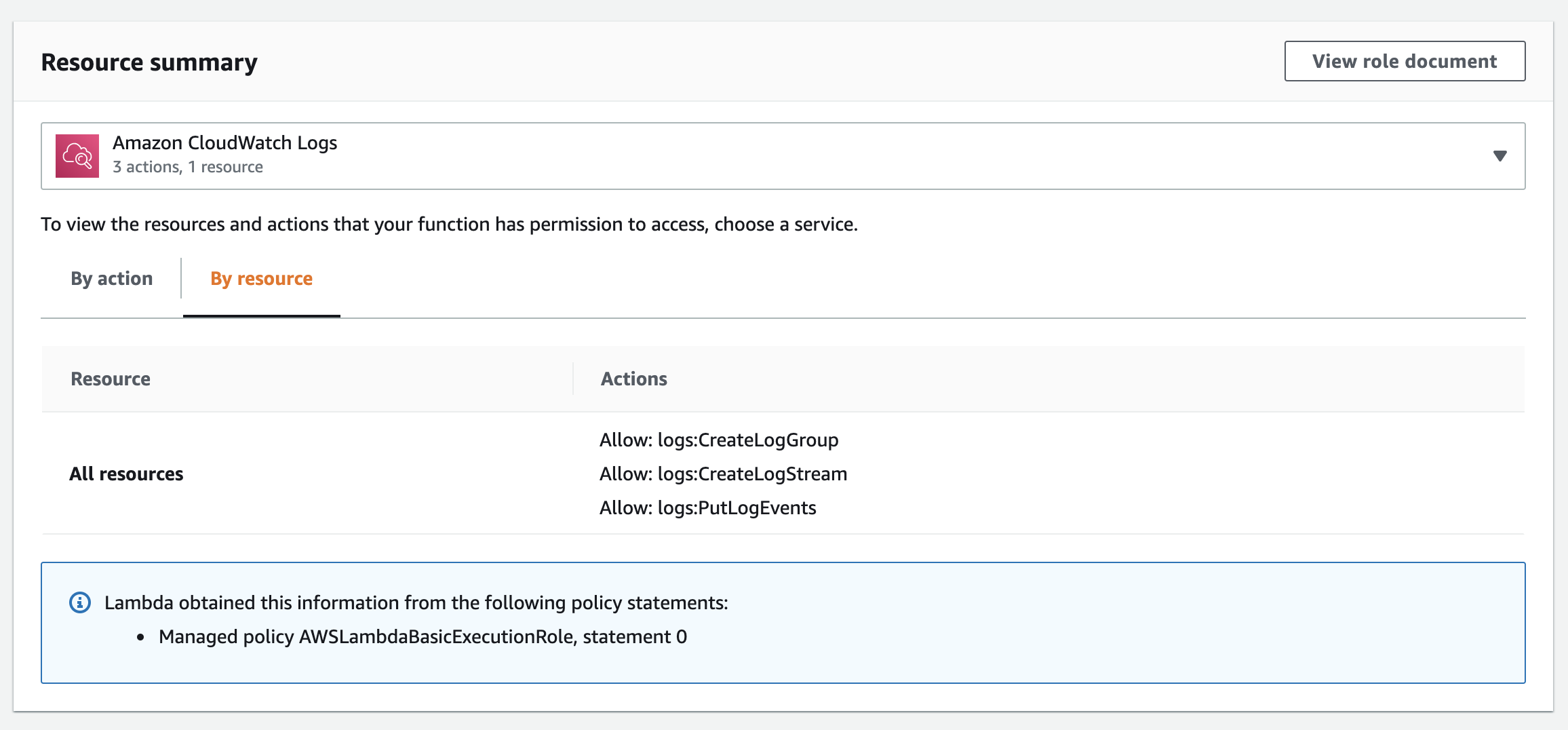This screenshot has width=1568, height=730.
Task: Click the divider between Resource and Actions columns
Action: tap(573, 379)
